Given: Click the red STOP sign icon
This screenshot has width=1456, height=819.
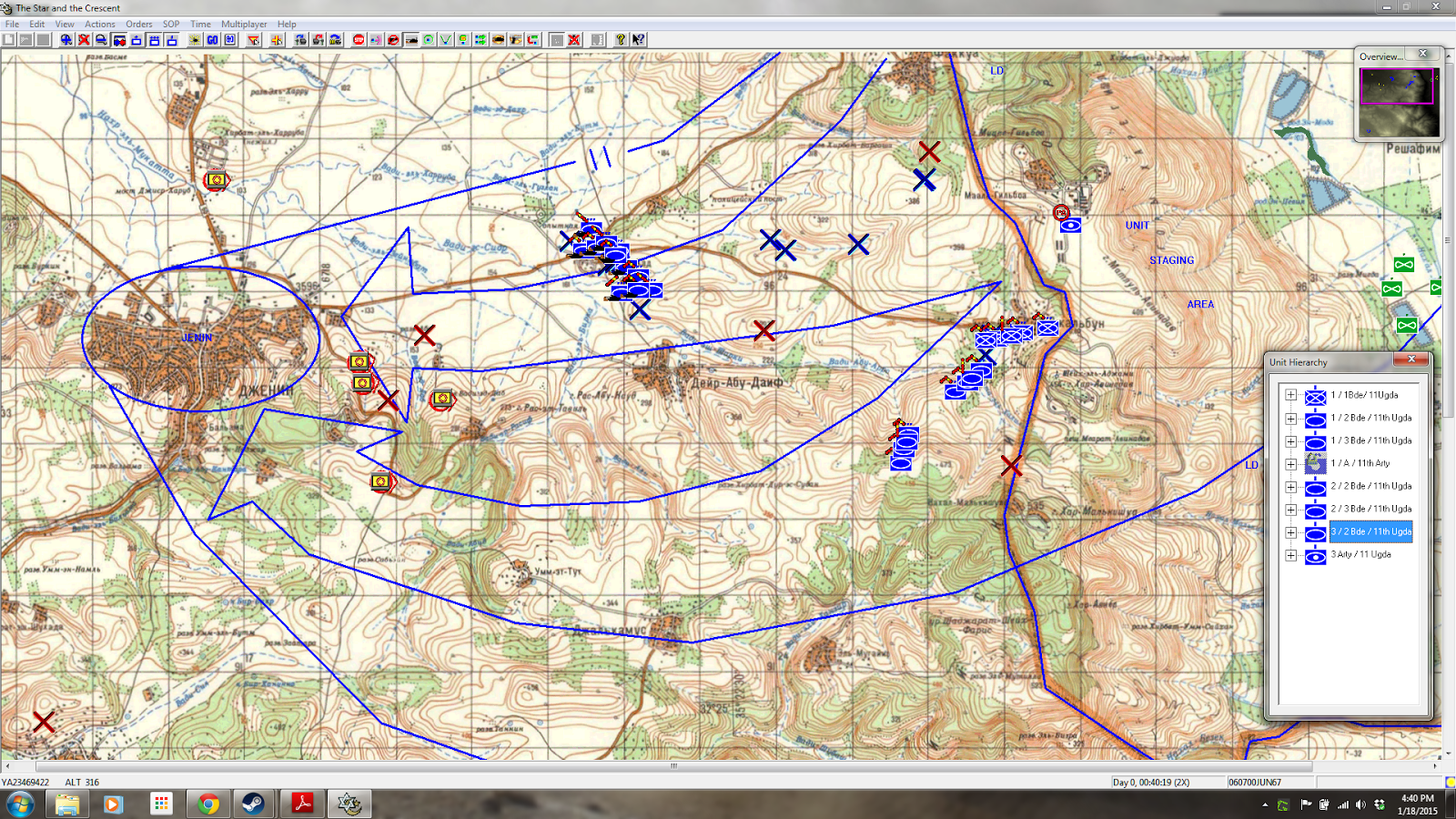Looking at the screenshot, I should coord(359,40).
